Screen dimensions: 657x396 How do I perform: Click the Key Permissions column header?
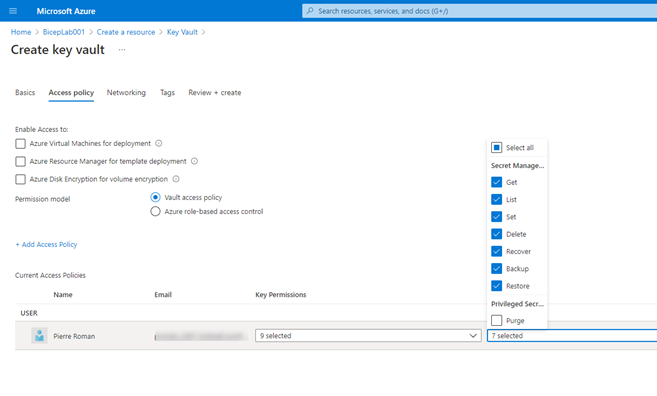pyautogui.click(x=281, y=295)
